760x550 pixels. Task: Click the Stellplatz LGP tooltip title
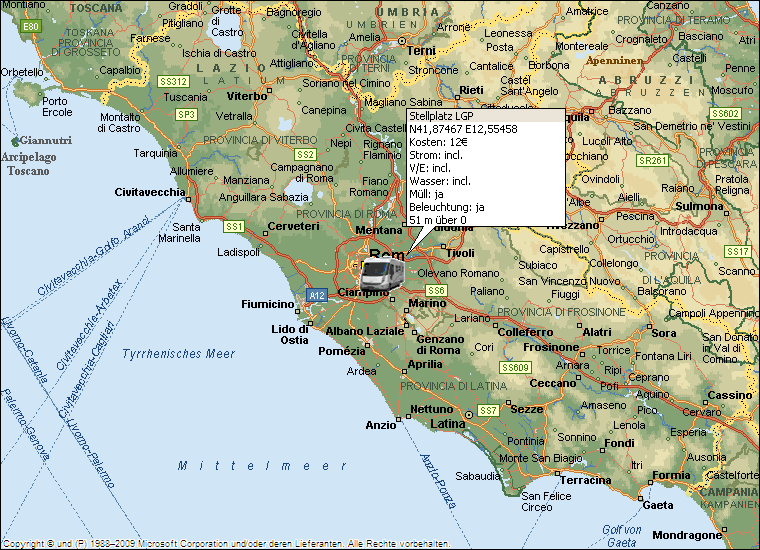pos(441,116)
